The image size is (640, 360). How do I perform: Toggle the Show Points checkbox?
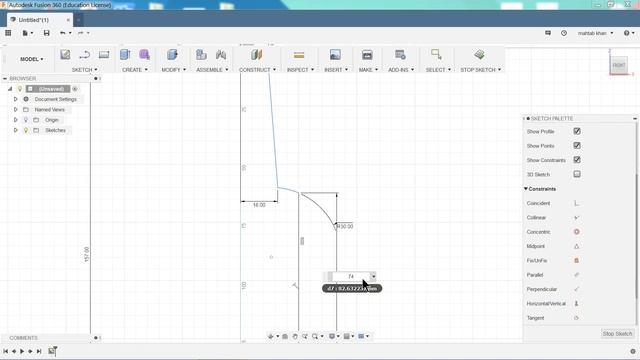click(577, 146)
